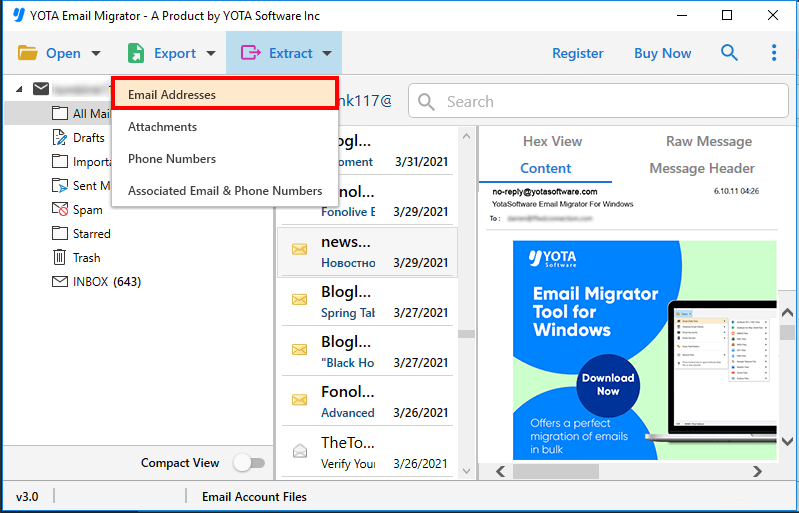
Task: Click the Open folder icon
Action: pyautogui.click(x=28, y=53)
